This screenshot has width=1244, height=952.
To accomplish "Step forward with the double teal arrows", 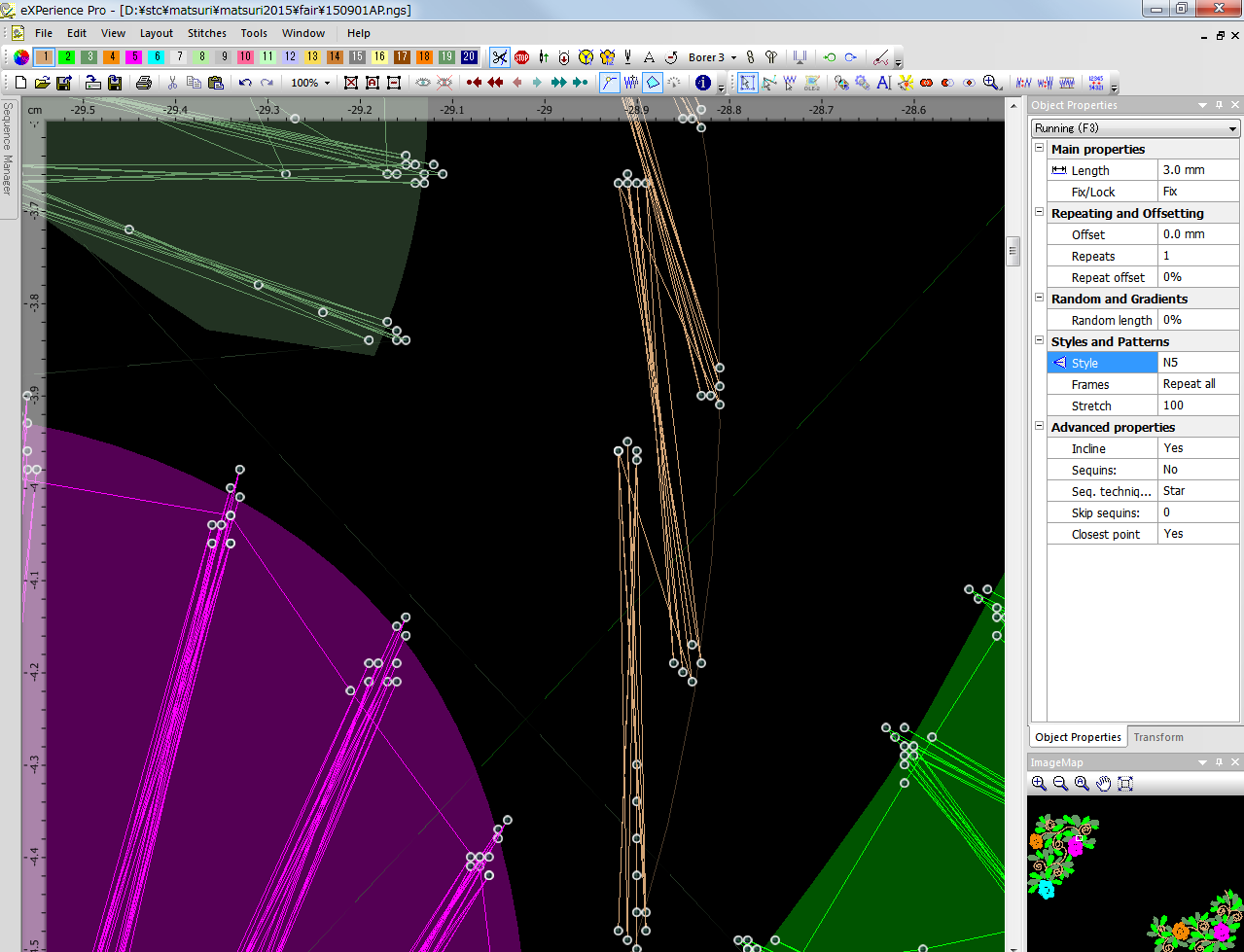I will click(558, 83).
